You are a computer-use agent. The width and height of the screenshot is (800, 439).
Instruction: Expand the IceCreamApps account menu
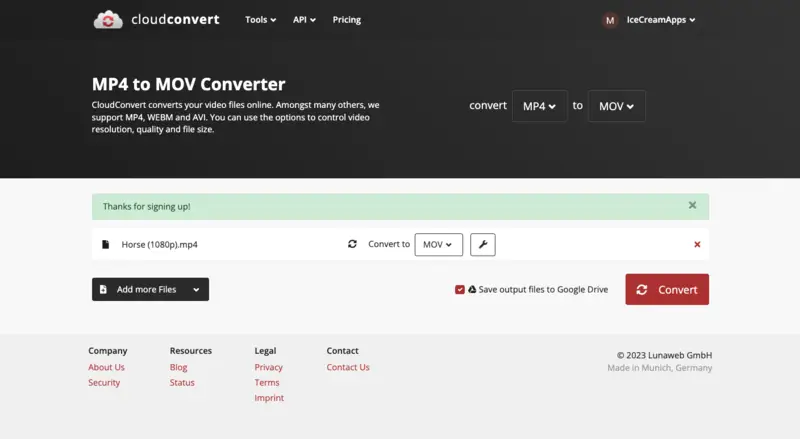661,20
